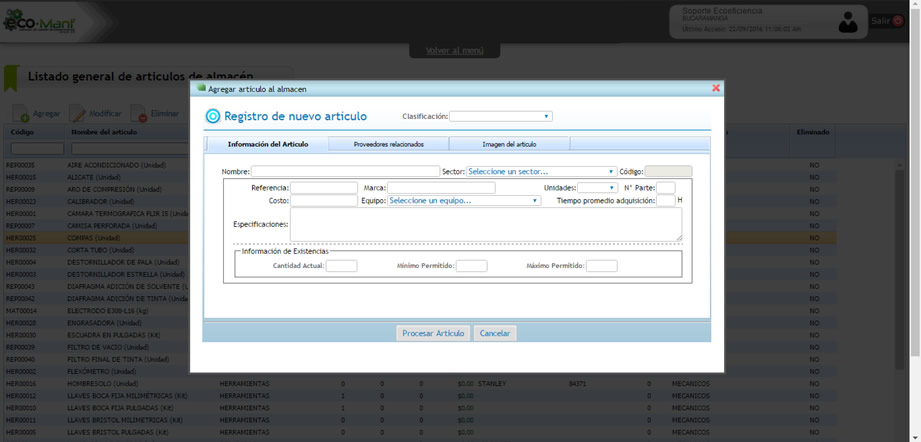Click the disabled Código field
921x442 pixels.
click(x=668, y=171)
